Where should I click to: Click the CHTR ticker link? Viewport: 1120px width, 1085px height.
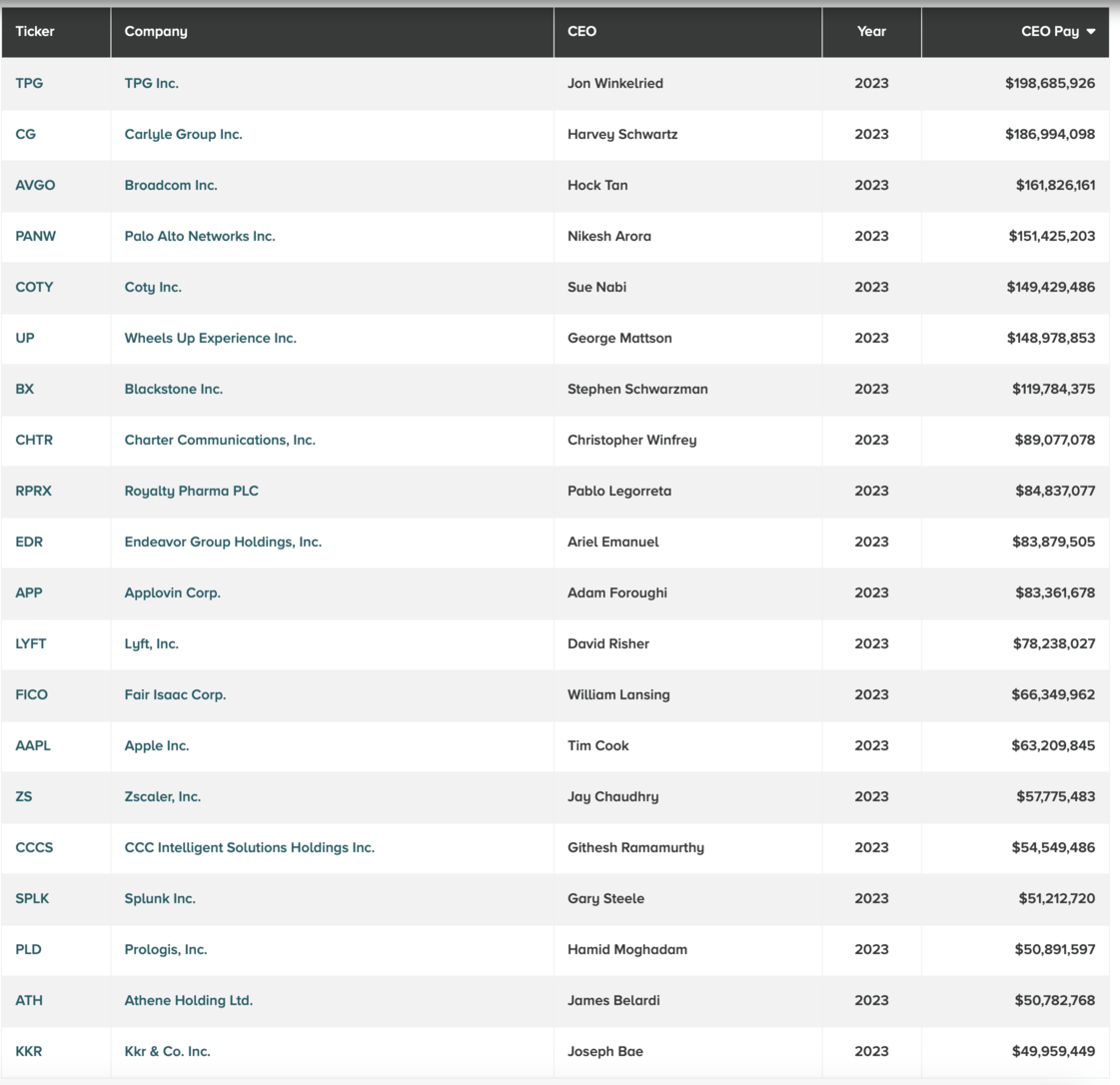click(34, 440)
